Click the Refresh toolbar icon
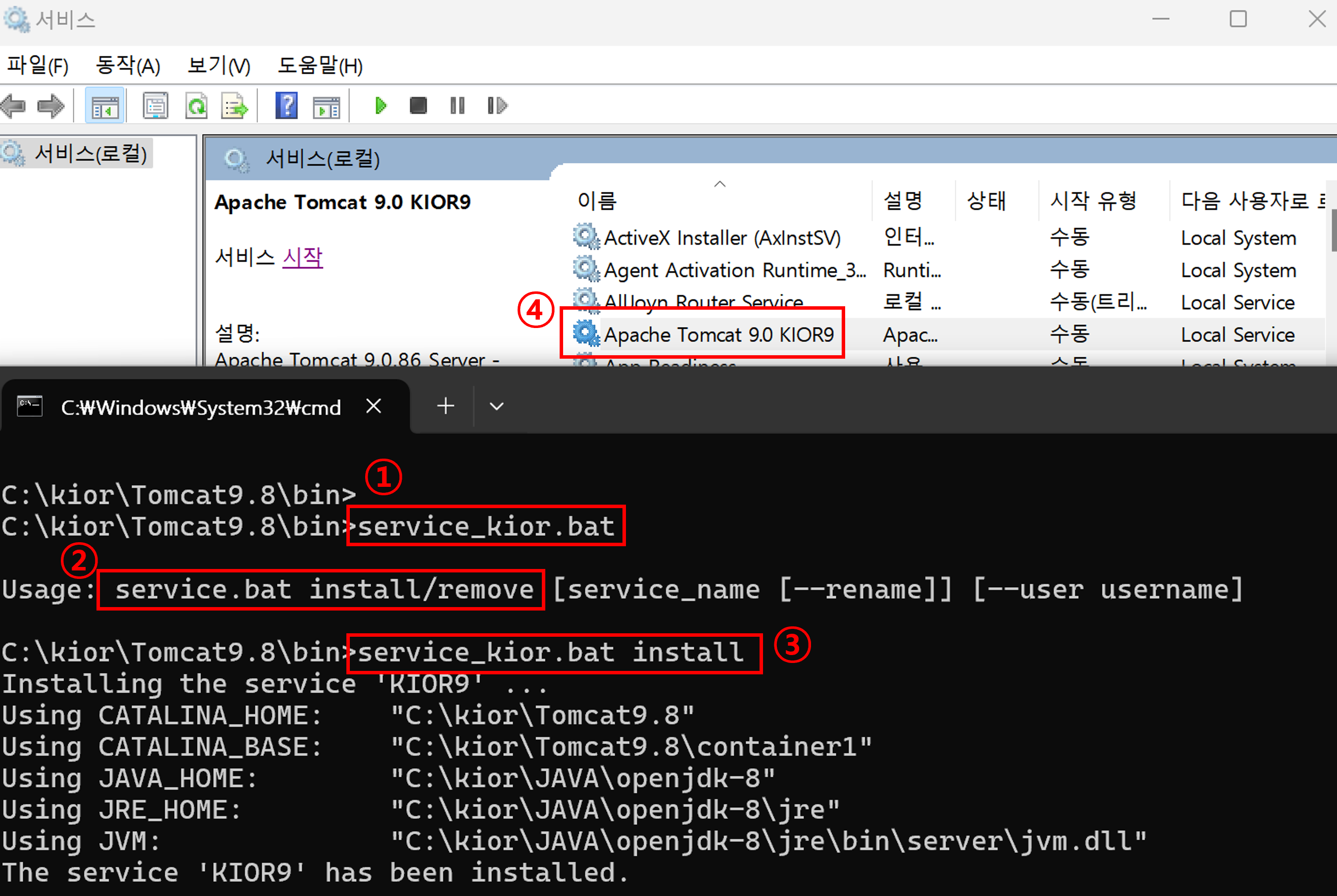Image resolution: width=1337 pixels, height=896 pixels. pos(196,106)
